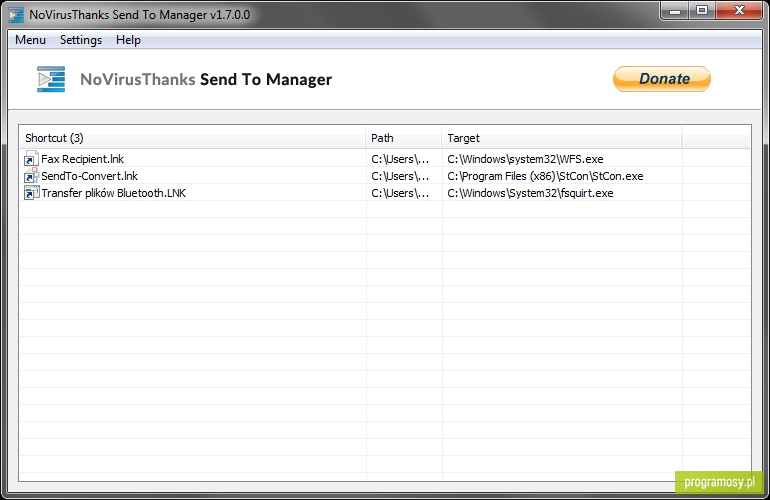Click the title bar application icon

pos(16,15)
